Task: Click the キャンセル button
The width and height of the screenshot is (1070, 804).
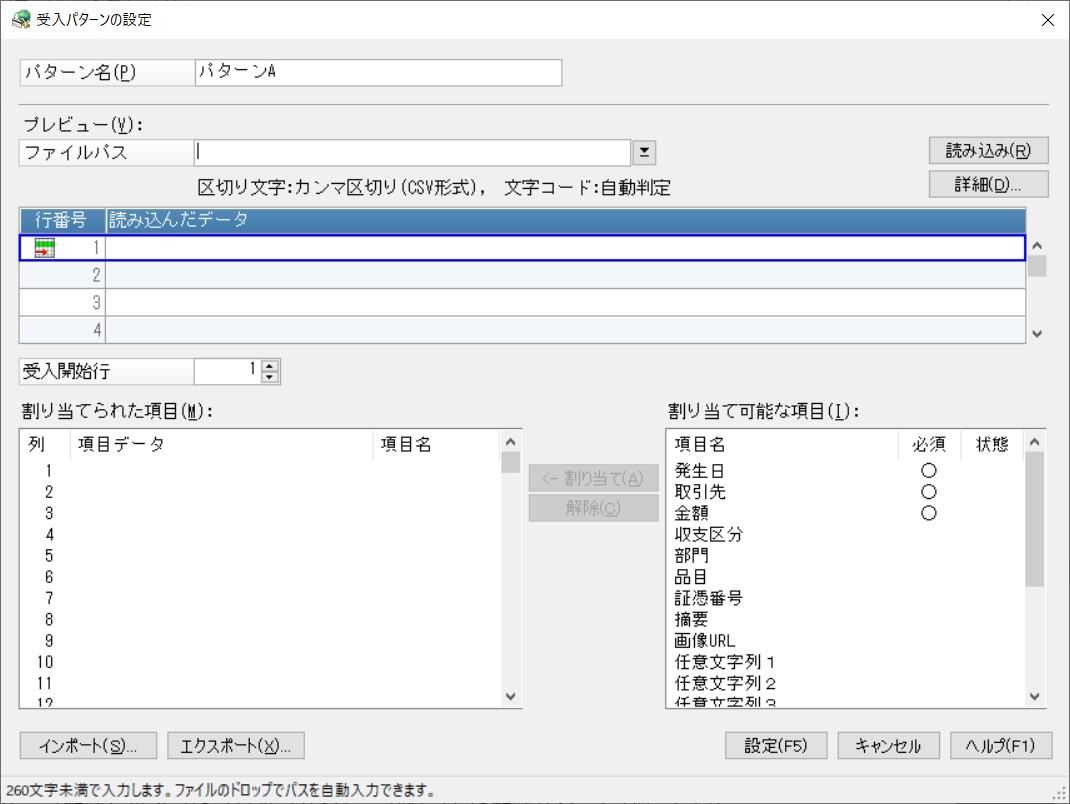Action: [888, 745]
